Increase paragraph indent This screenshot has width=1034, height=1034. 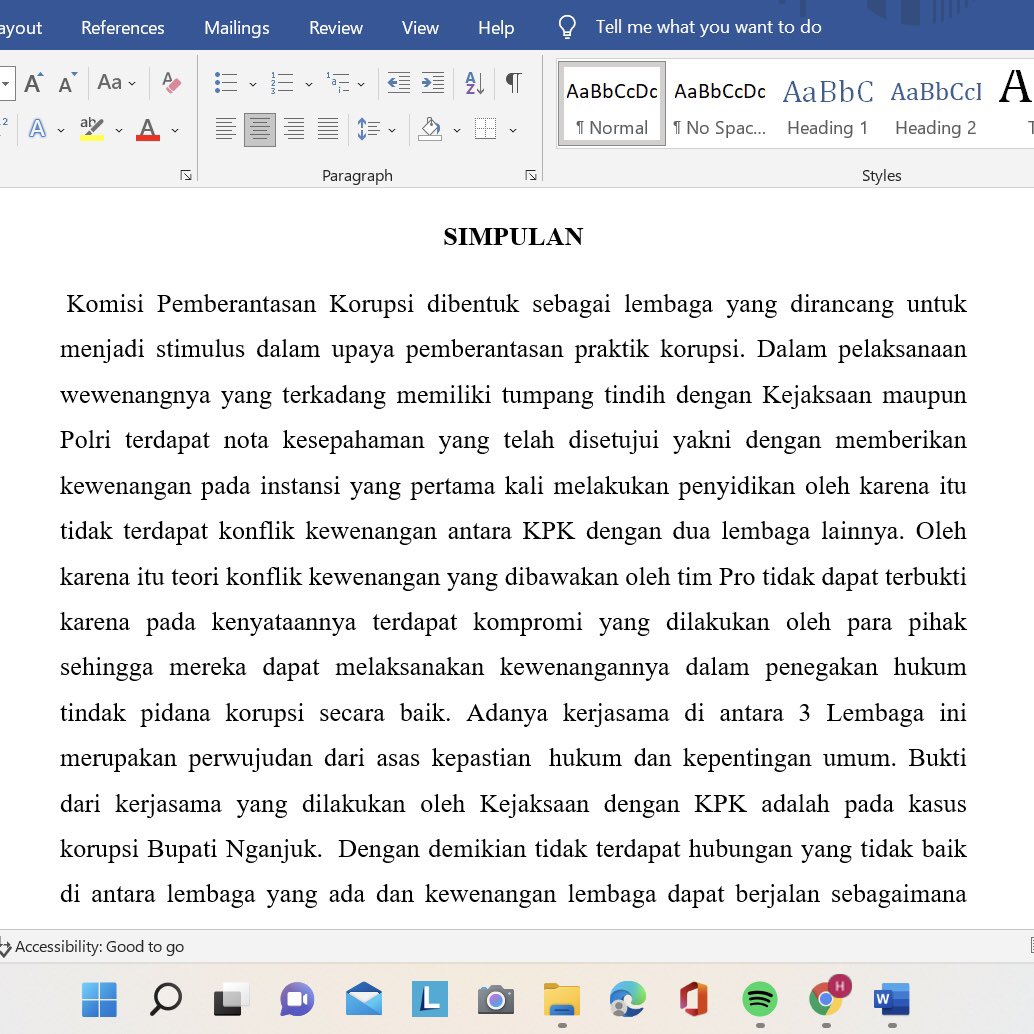(x=433, y=83)
